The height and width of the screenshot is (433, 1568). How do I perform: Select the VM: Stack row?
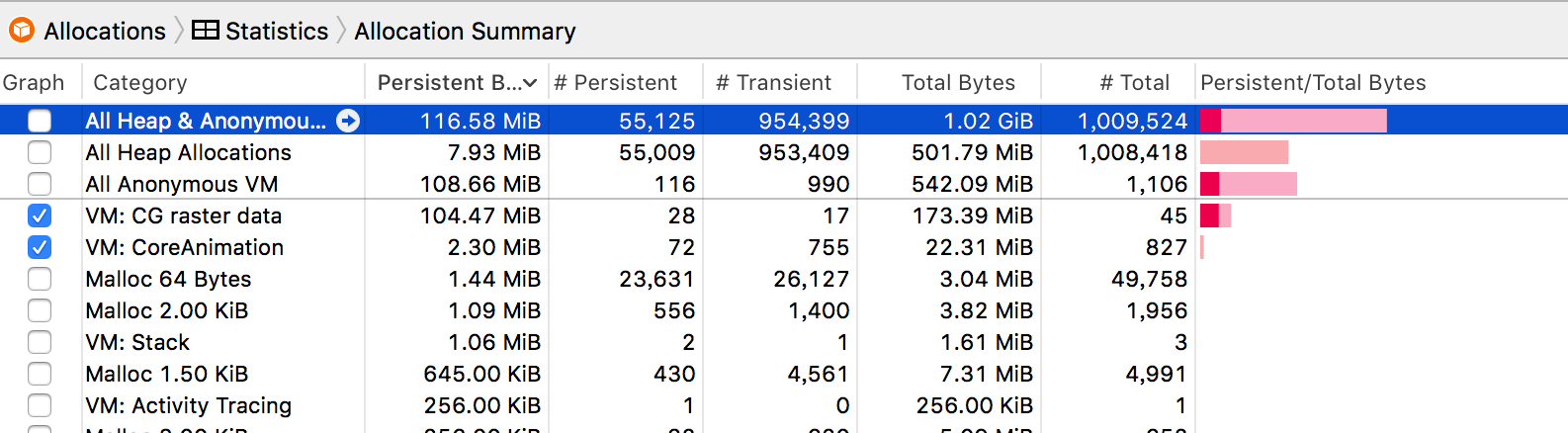coord(784,342)
